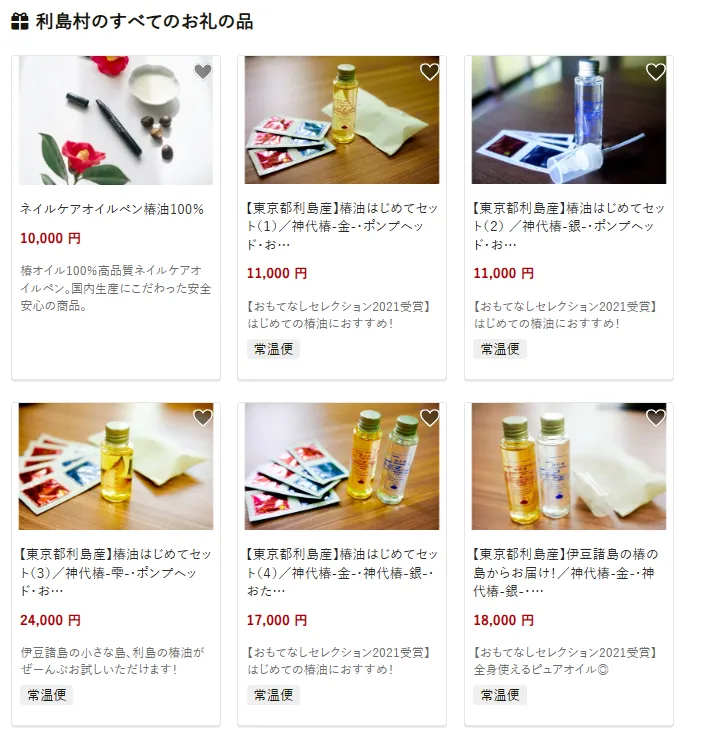Viewport: 702px width, 742px height.
Task: Click heart icon on 伊豆諸島の椿の島 card
Action: coord(656,417)
